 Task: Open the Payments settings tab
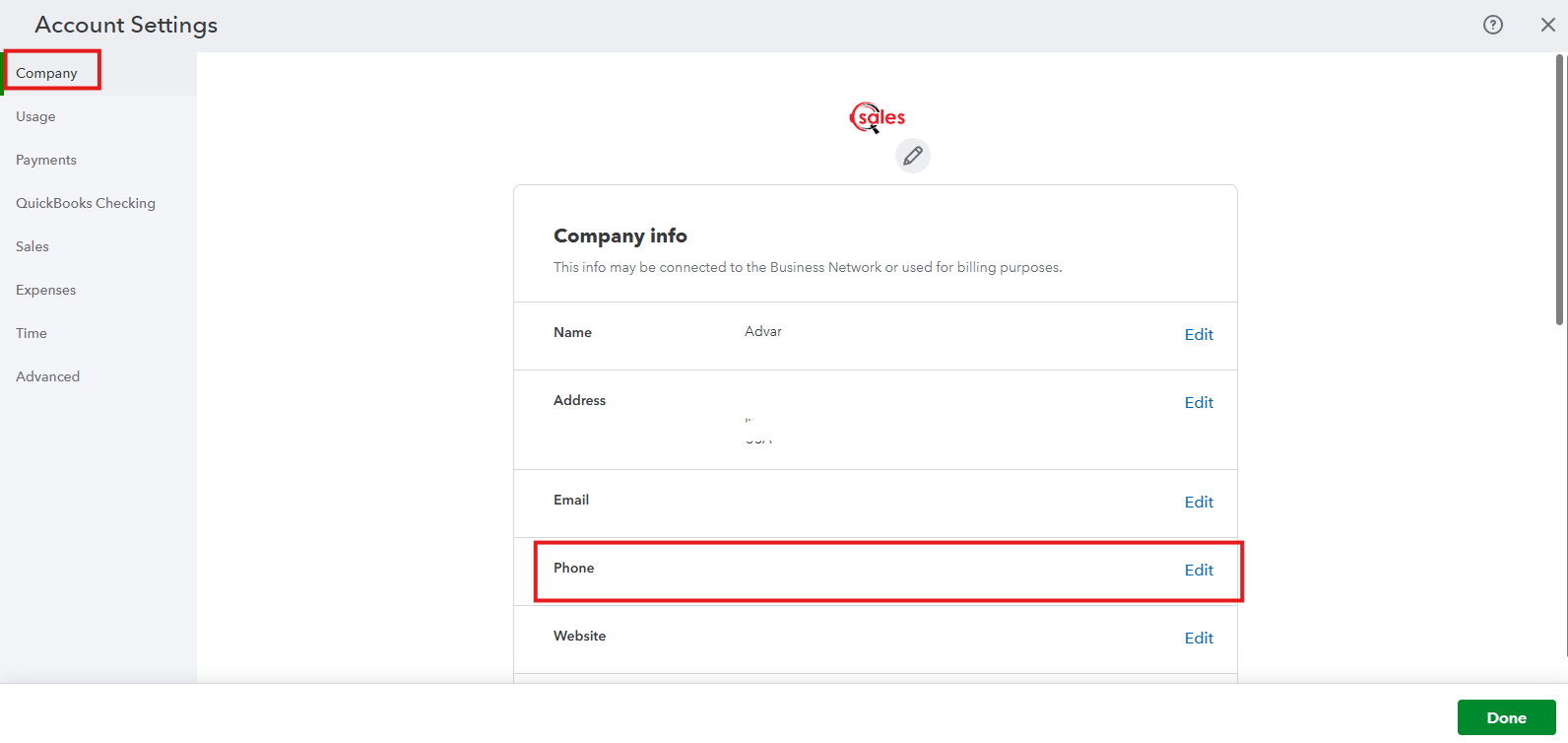click(46, 160)
